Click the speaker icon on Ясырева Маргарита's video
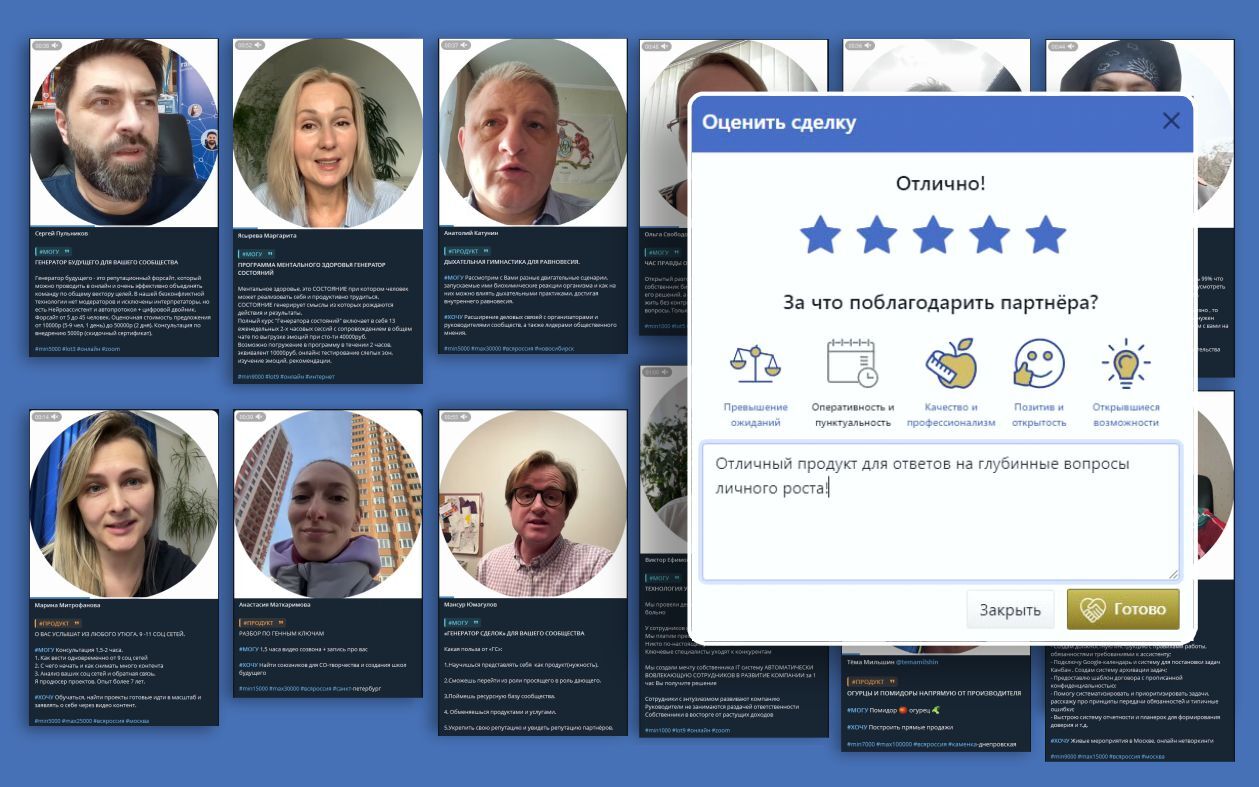 pyautogui.click(x=258, y=46)
